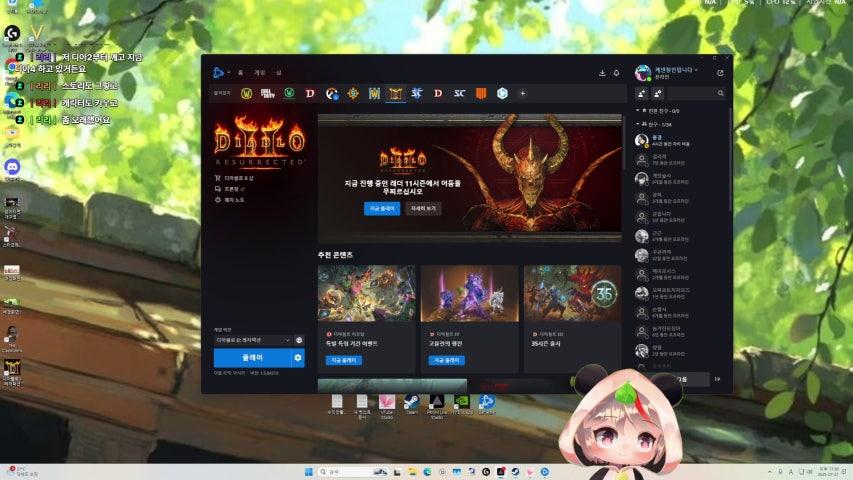The image size is (853, 480).
Task: Click the friends search field
Action: tap(697, 94)
